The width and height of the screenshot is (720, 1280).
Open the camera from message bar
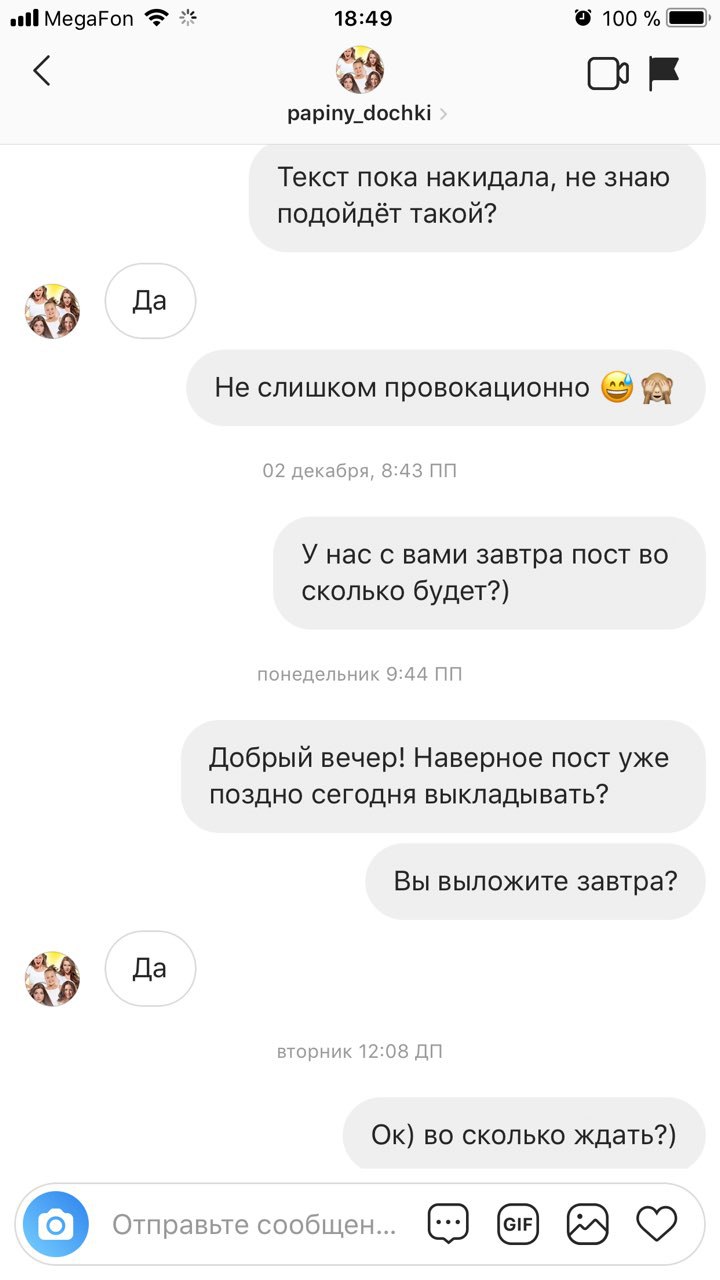click(x=56, y=1224)
